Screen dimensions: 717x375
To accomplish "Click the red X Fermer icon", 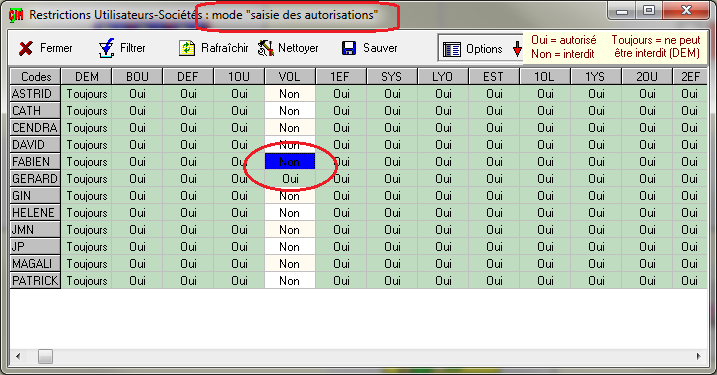I will tap(26, 48).
